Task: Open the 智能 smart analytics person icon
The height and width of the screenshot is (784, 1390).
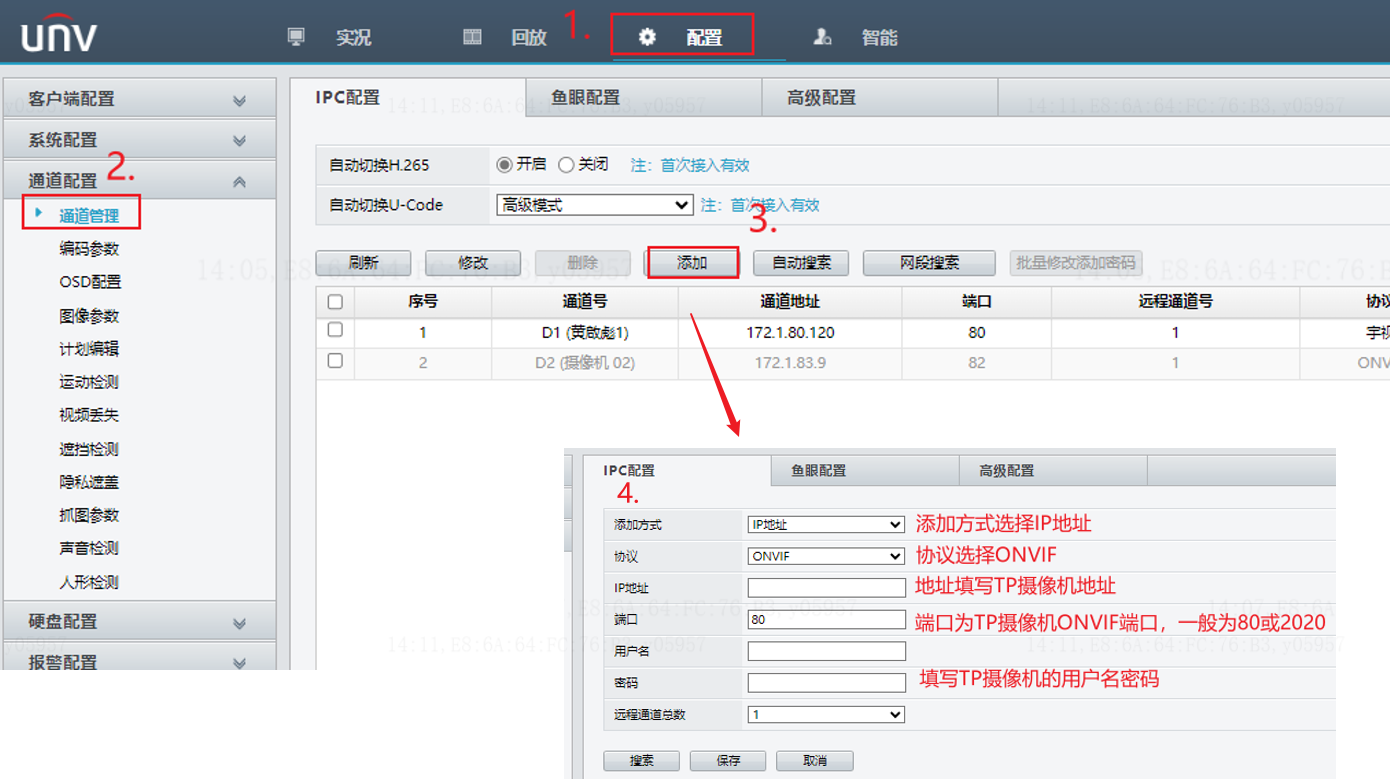Action: (x=822, y=36)
